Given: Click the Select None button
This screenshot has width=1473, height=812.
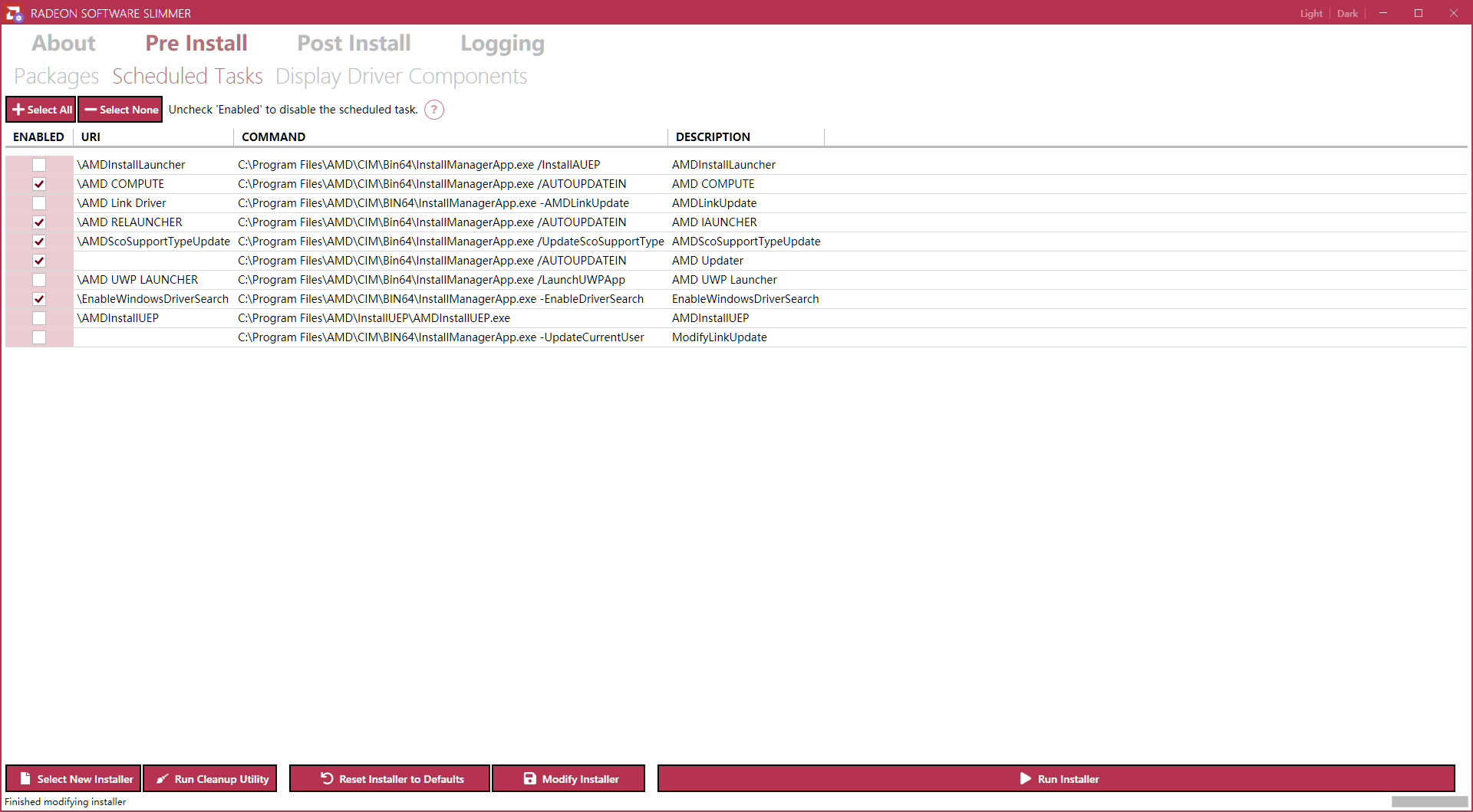Looking at the screenshot, I should click(x=120, y=110).
